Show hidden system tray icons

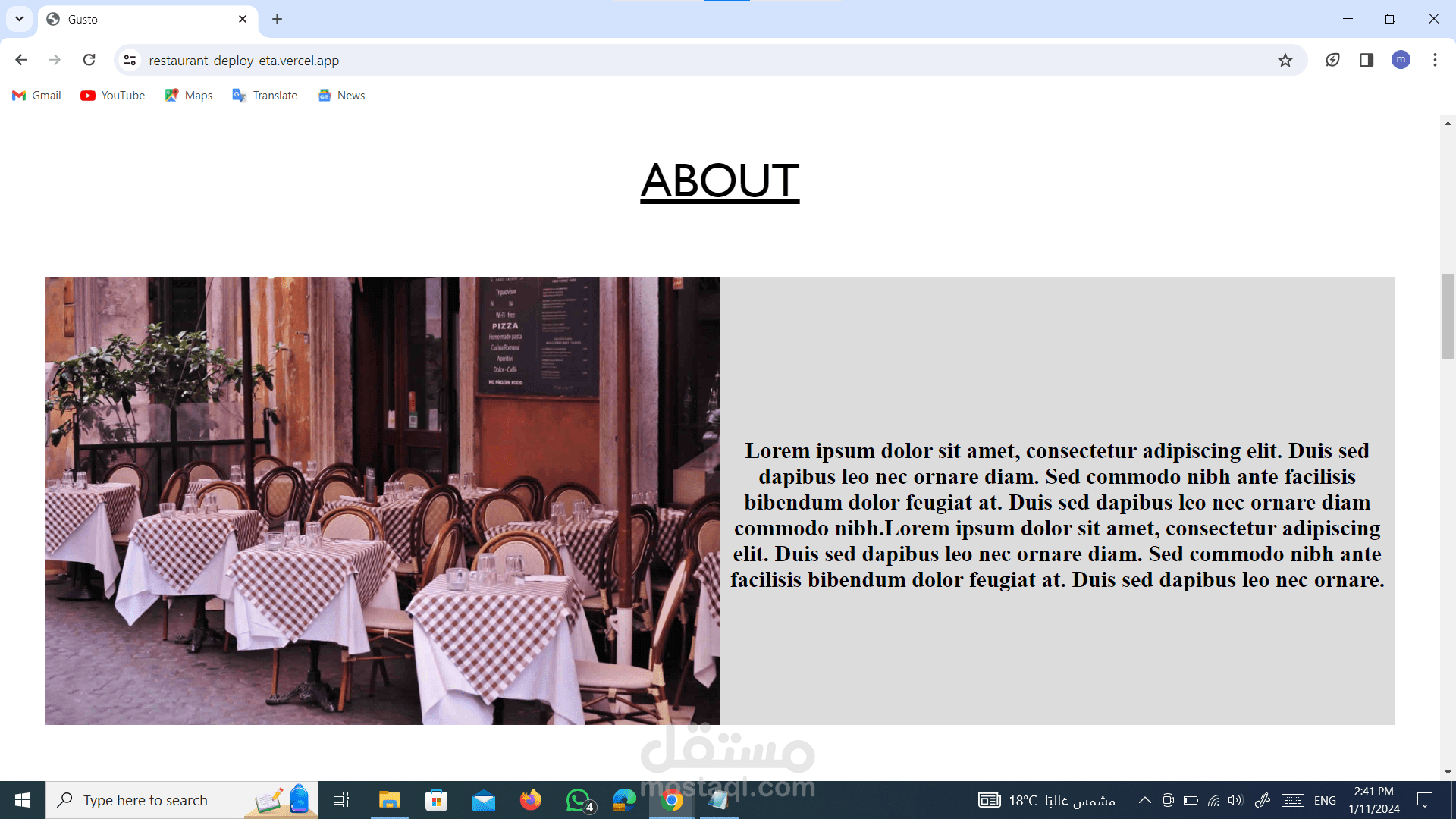(1145, 800)
